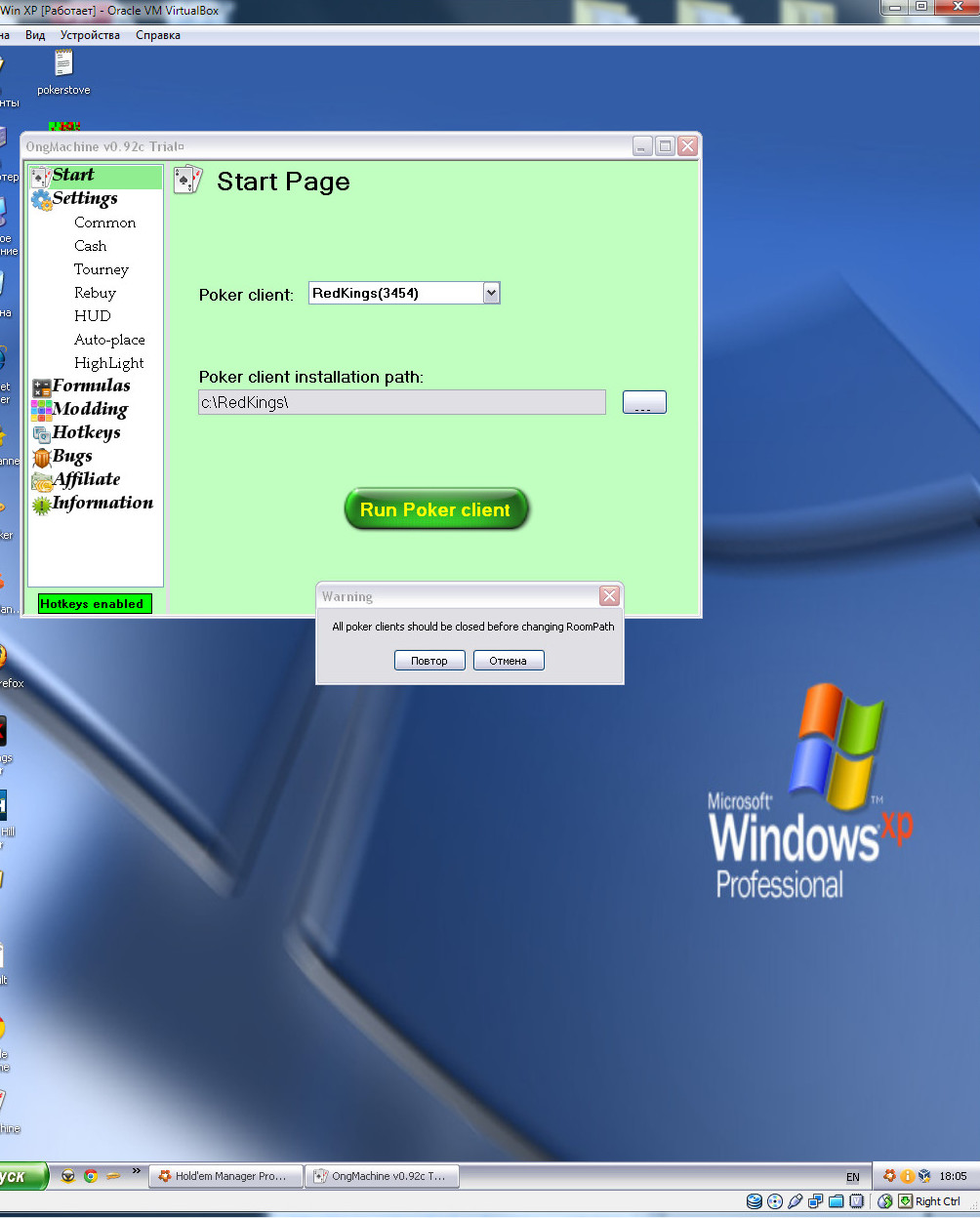Open the Common settings page
Image resolution: width=980 pixels, height=1218 pixels.
[x=104, y=223]
